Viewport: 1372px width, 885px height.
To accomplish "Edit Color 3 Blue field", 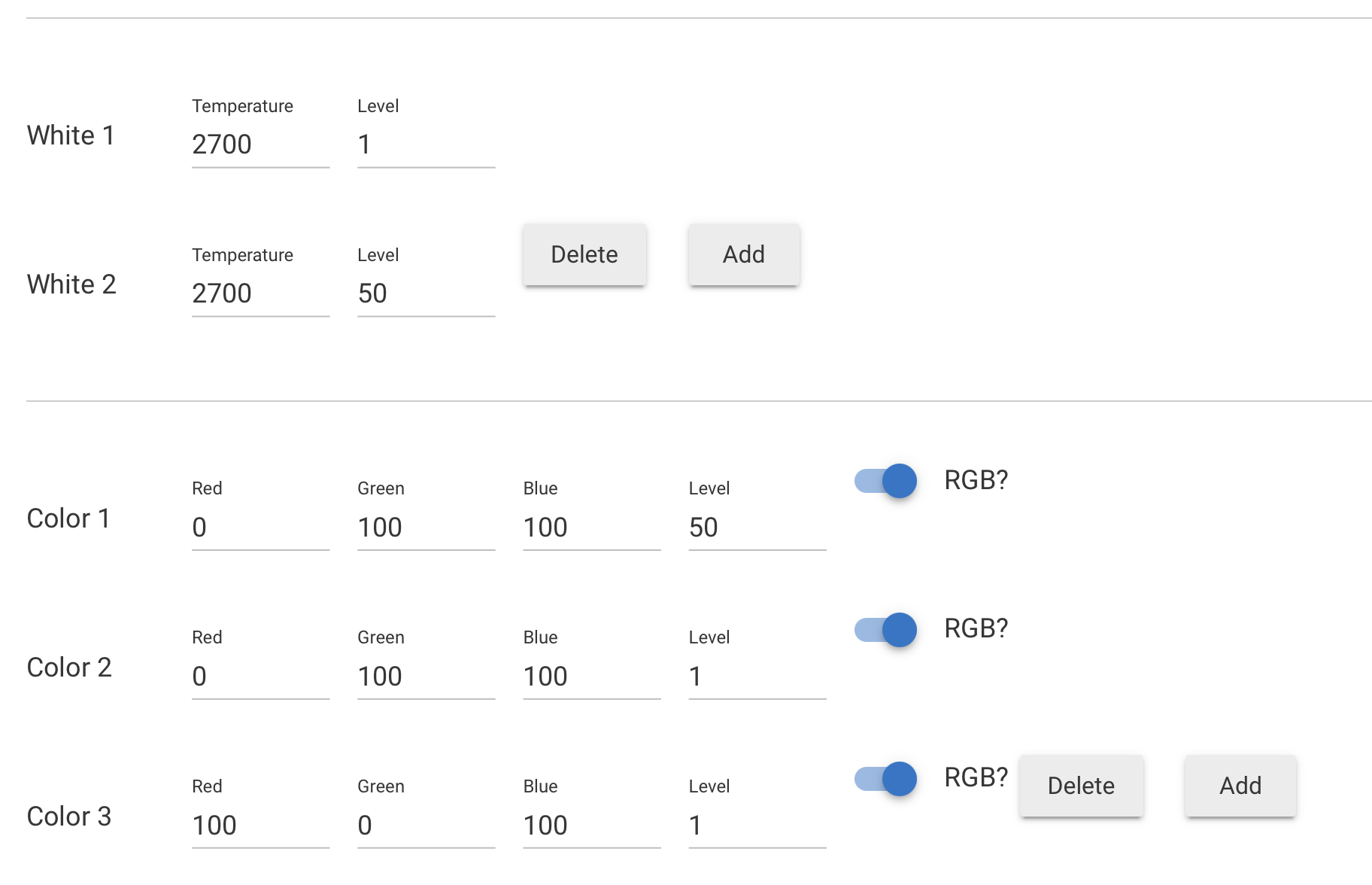I will (592, 826).
